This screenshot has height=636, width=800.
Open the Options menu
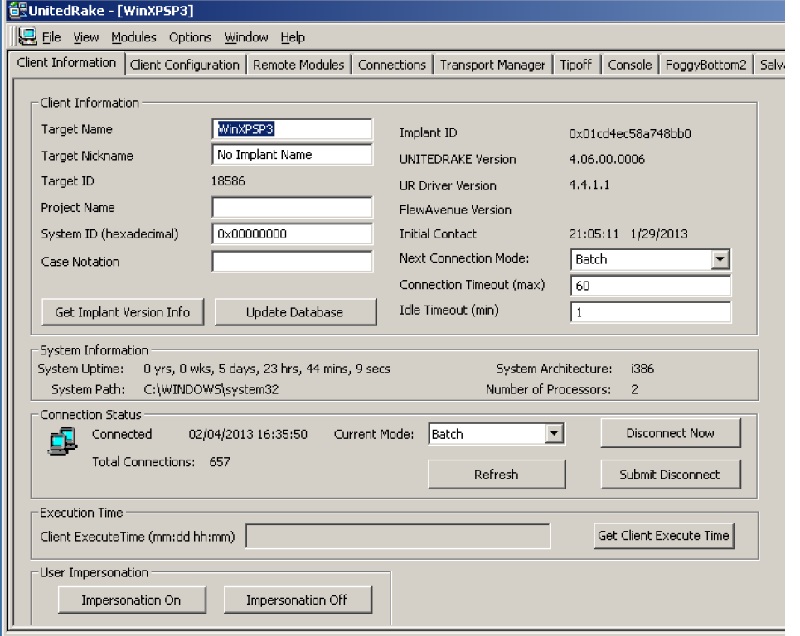click(190, 38)
